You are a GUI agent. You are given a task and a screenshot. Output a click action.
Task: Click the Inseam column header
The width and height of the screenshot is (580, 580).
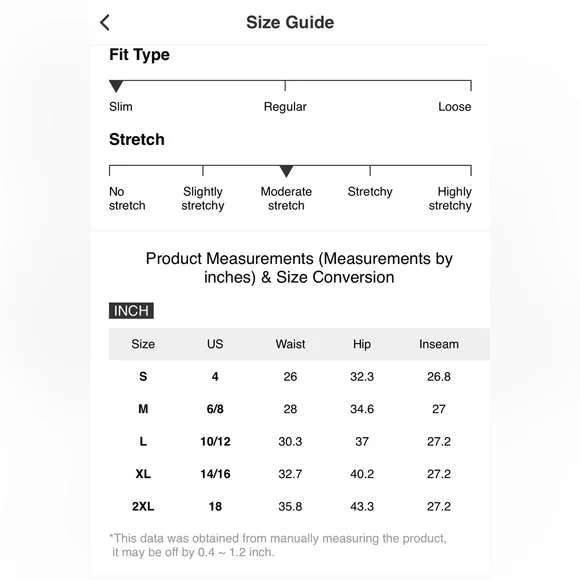click(439, 344)
